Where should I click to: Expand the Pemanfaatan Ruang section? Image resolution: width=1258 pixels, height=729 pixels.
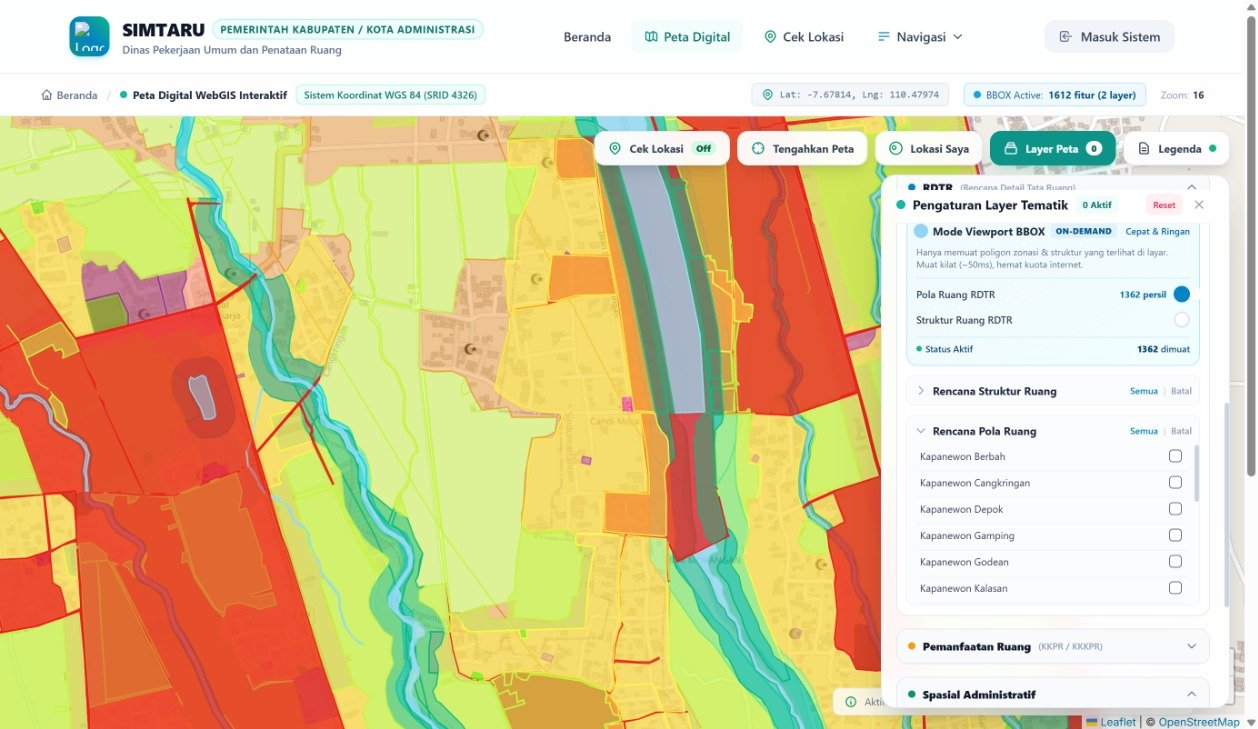[x=1191, y=647]
